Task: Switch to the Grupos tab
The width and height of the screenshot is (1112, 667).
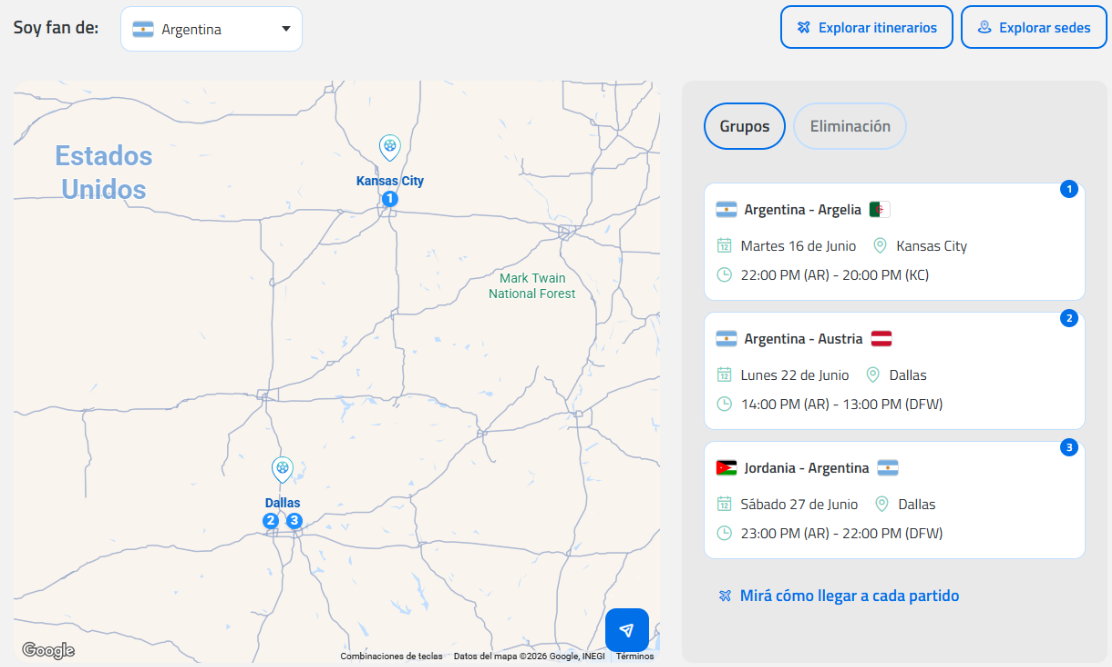Action: tap(745, 127)
